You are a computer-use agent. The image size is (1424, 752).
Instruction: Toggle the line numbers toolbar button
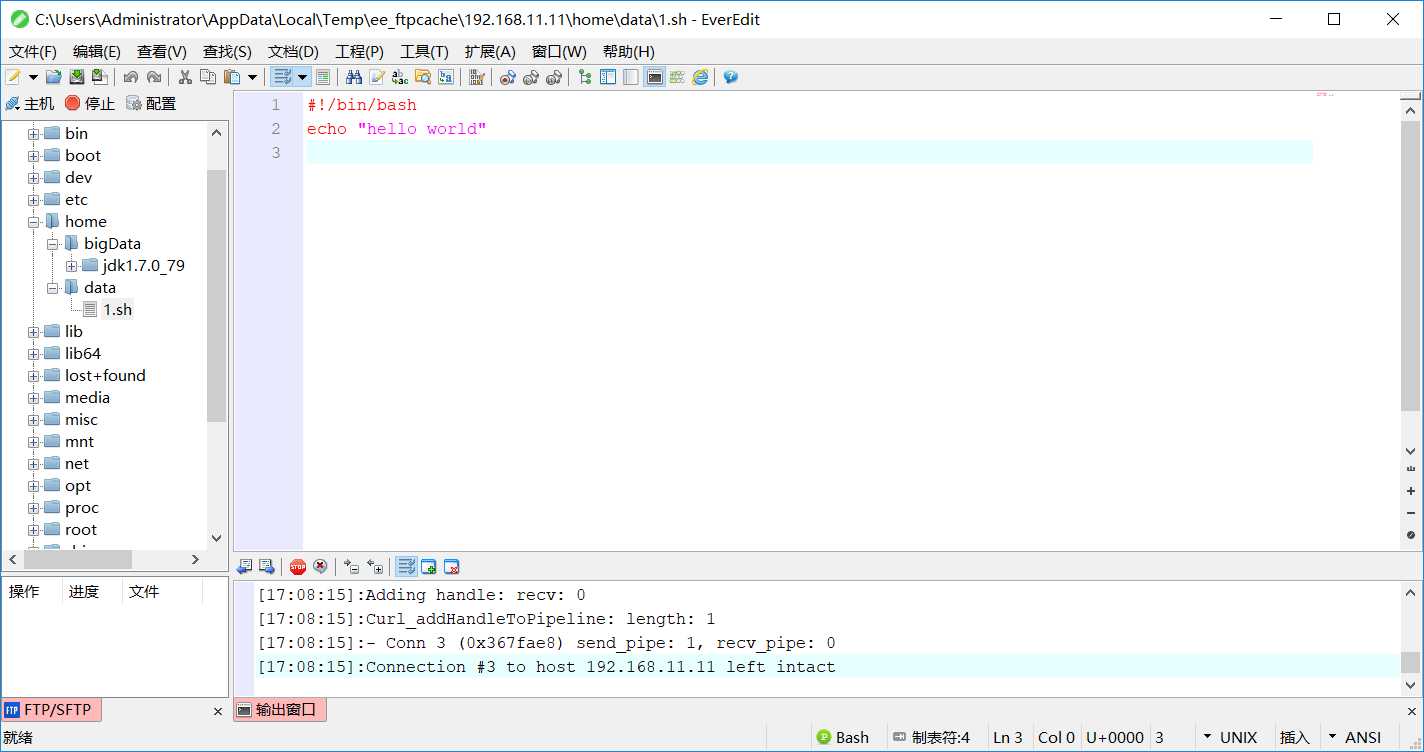(323, 77)
